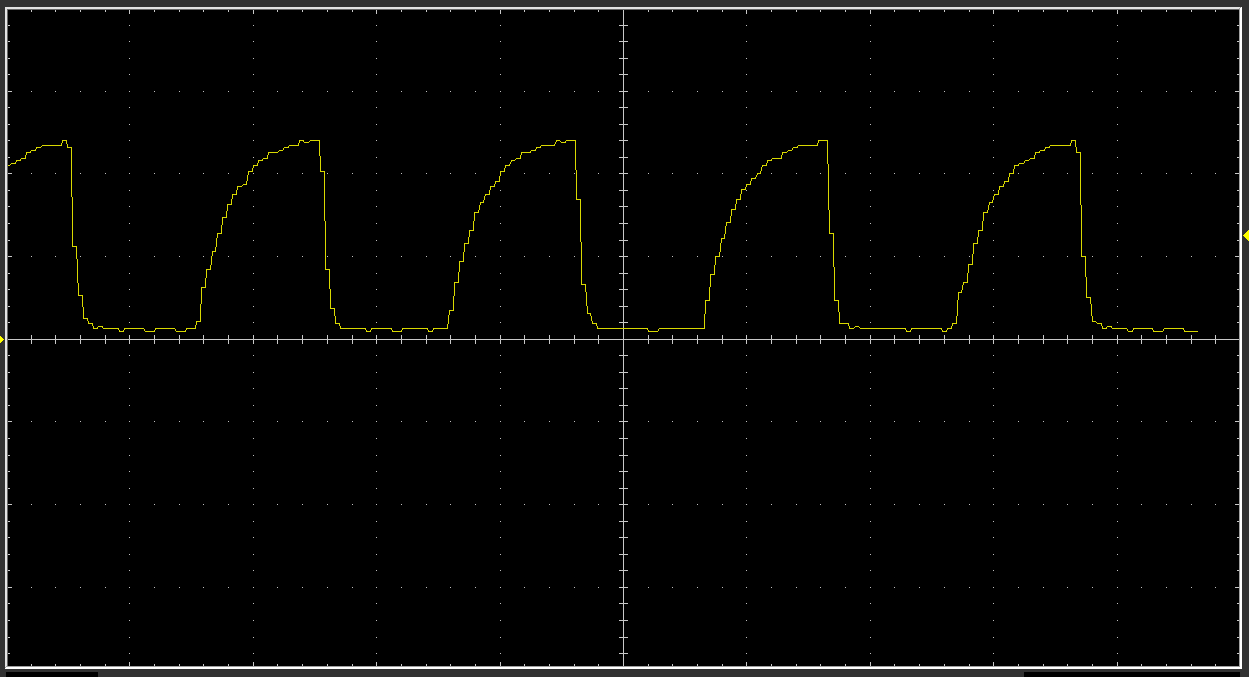
Task: Click the peak of the leftmost partial pulse
Action: point(64,142)
